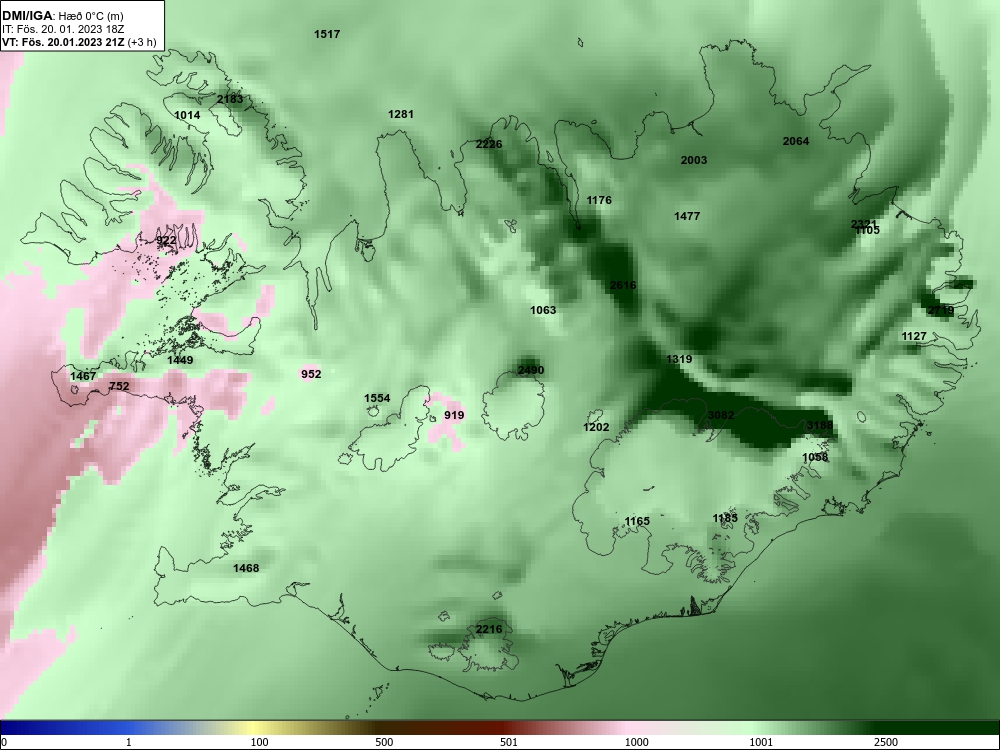Click the value 3082 on the glacier
The height and width of the screenshot is (750, 1000).
coord(721,415)
